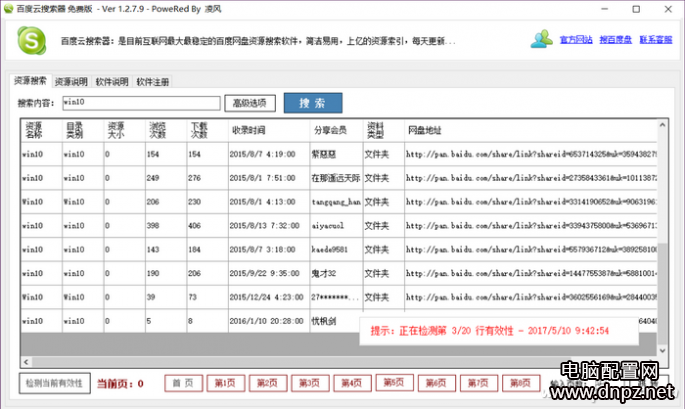Click the scroll up arrow of the results table
685x409 pixels.
click(662, 125)
